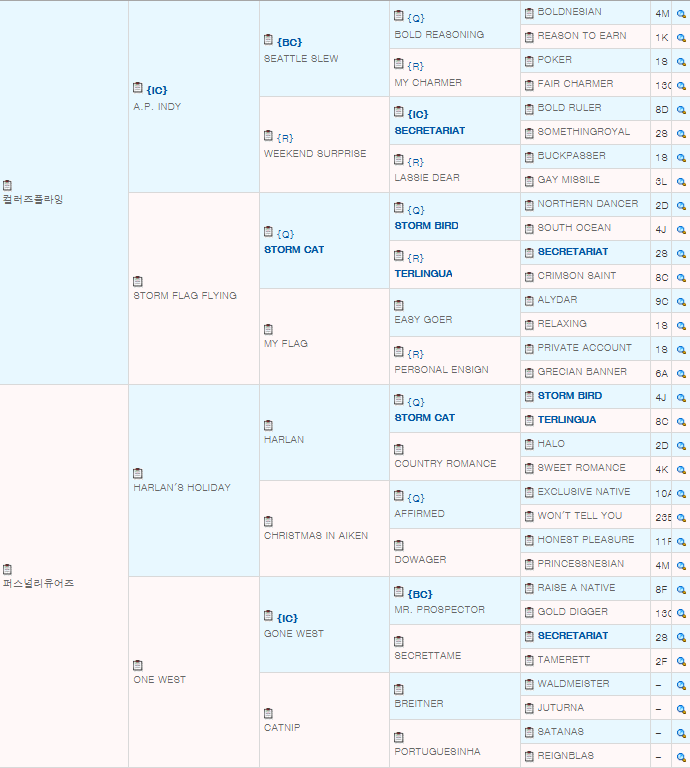Open the TERLINGUA link above HALO

(567, 420)
